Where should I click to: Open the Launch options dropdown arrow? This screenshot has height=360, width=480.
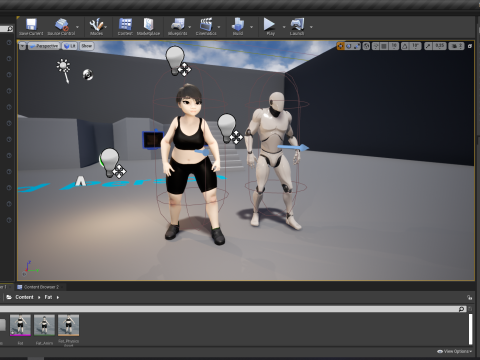(311, 27)
